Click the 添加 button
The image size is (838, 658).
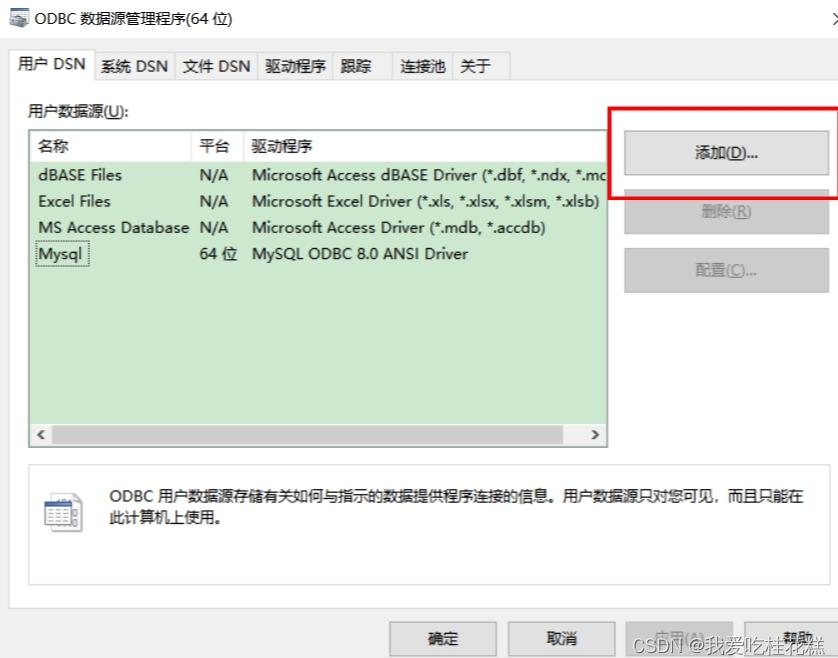coord(726,152)
